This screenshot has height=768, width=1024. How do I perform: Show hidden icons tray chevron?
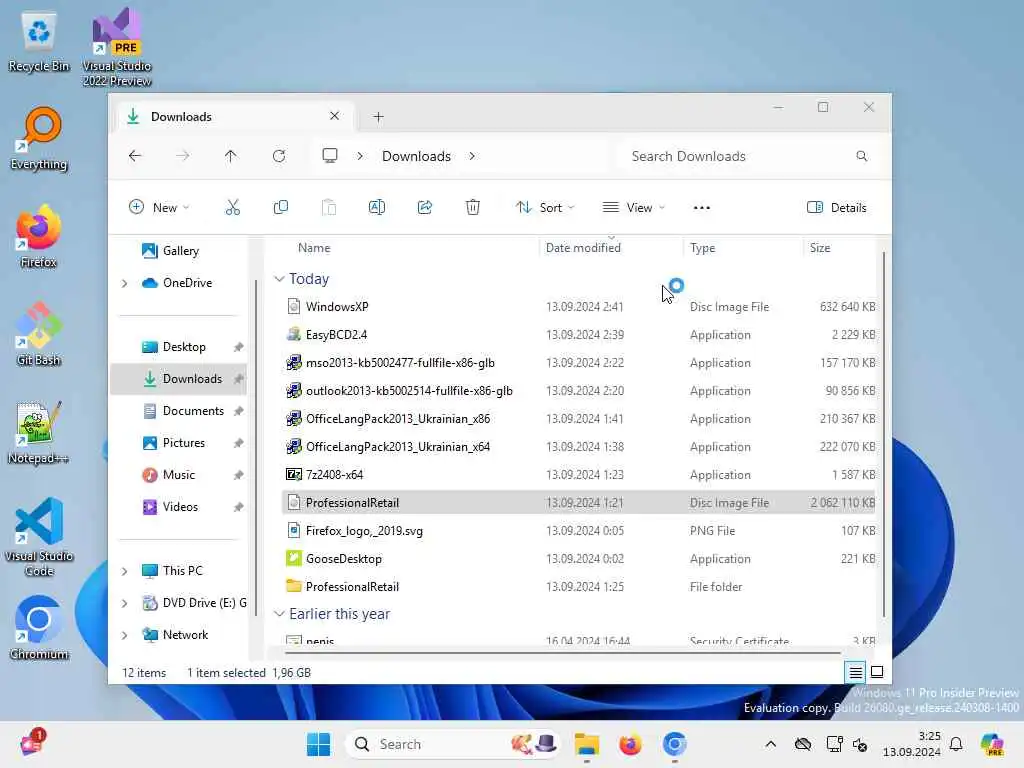click(771, 744)
